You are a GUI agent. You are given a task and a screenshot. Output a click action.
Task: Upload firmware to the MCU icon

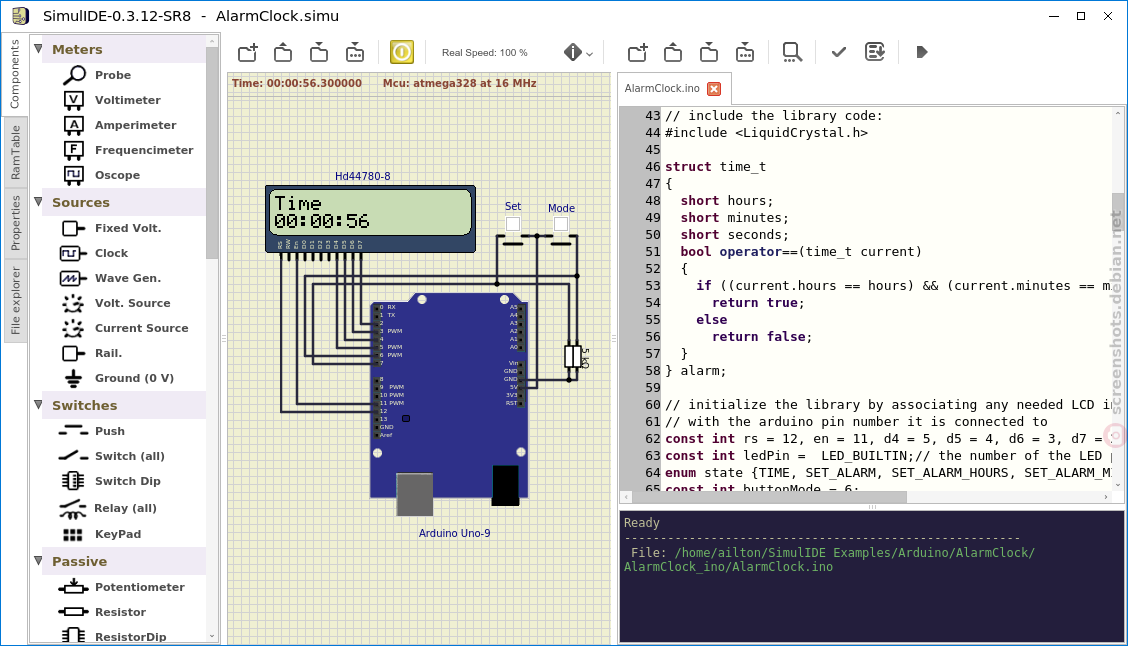tap(875, 53)
